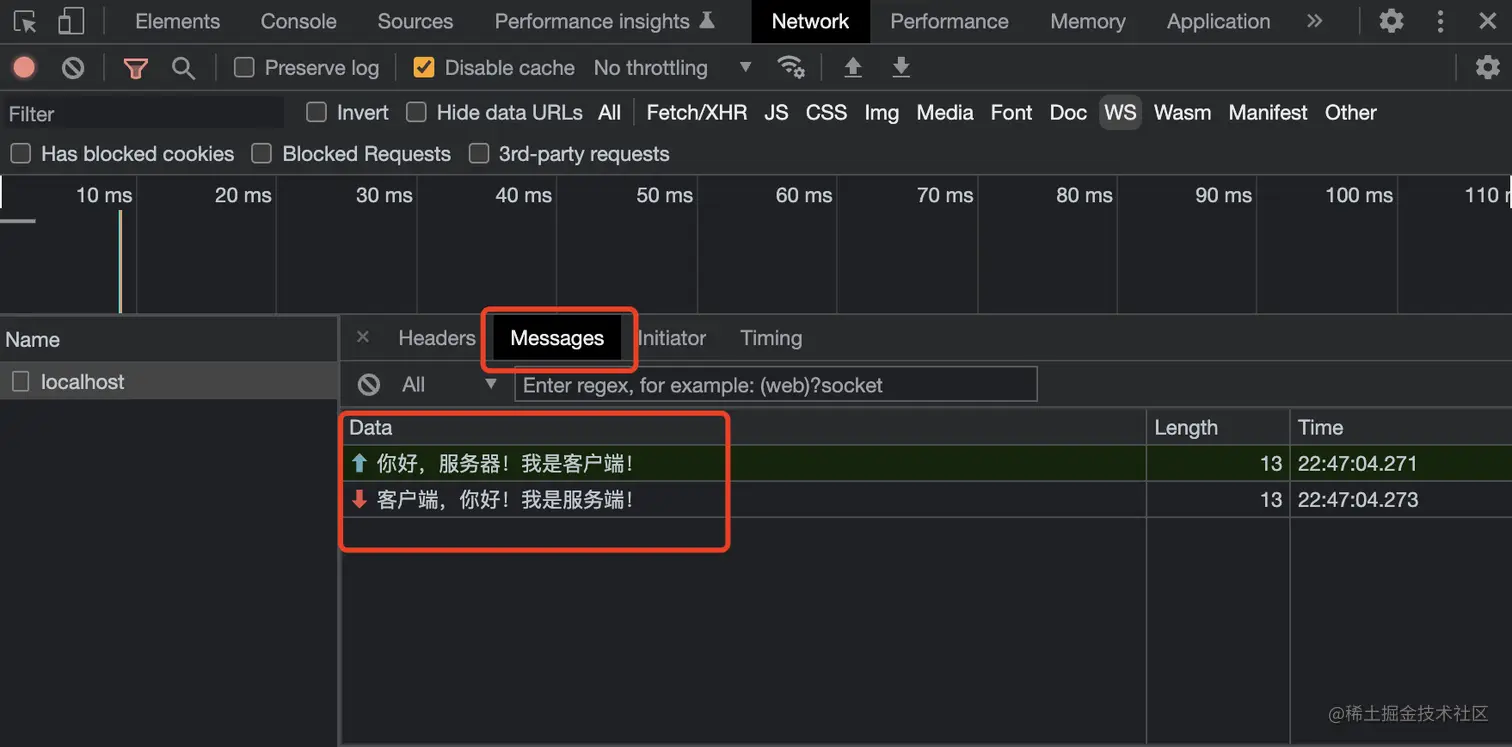Filter by Manifest requests
The image size is (1512, 747).
tap(1268, 113)
